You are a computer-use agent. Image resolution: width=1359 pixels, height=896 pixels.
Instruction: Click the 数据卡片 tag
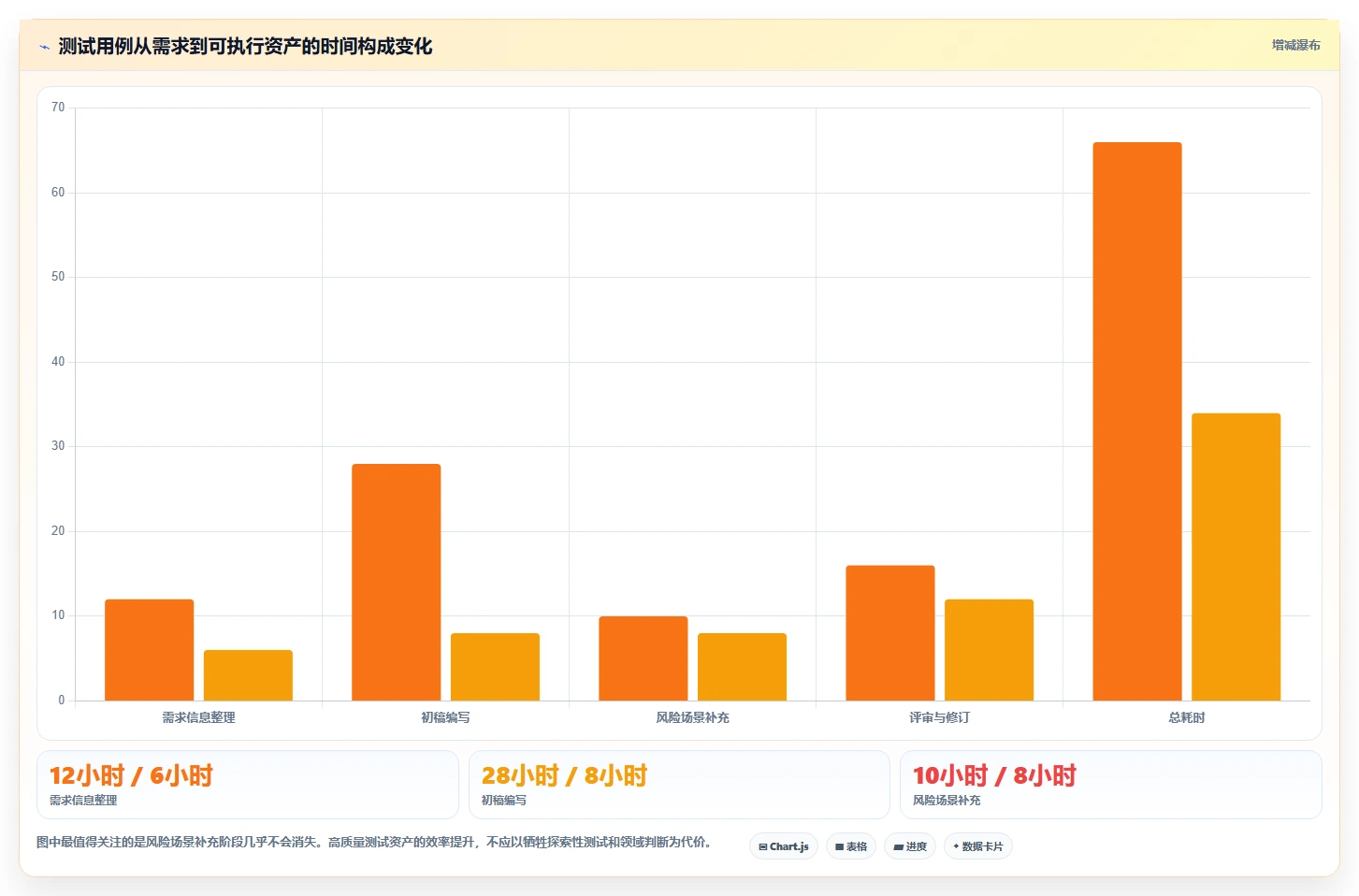point(978,846)
